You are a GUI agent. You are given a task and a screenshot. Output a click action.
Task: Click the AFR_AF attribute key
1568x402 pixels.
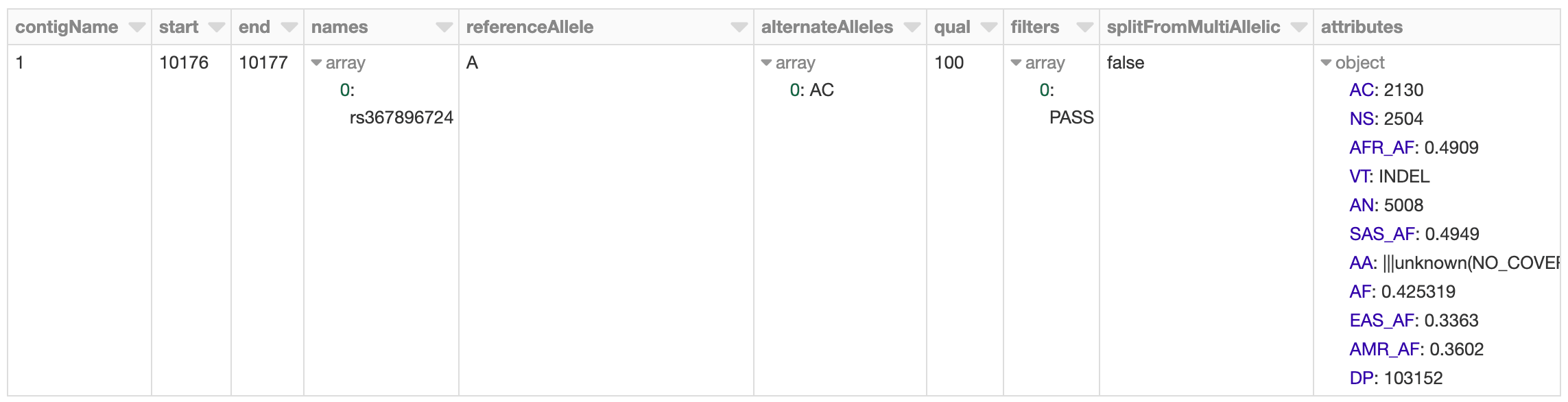click(x=1382, y=148)
